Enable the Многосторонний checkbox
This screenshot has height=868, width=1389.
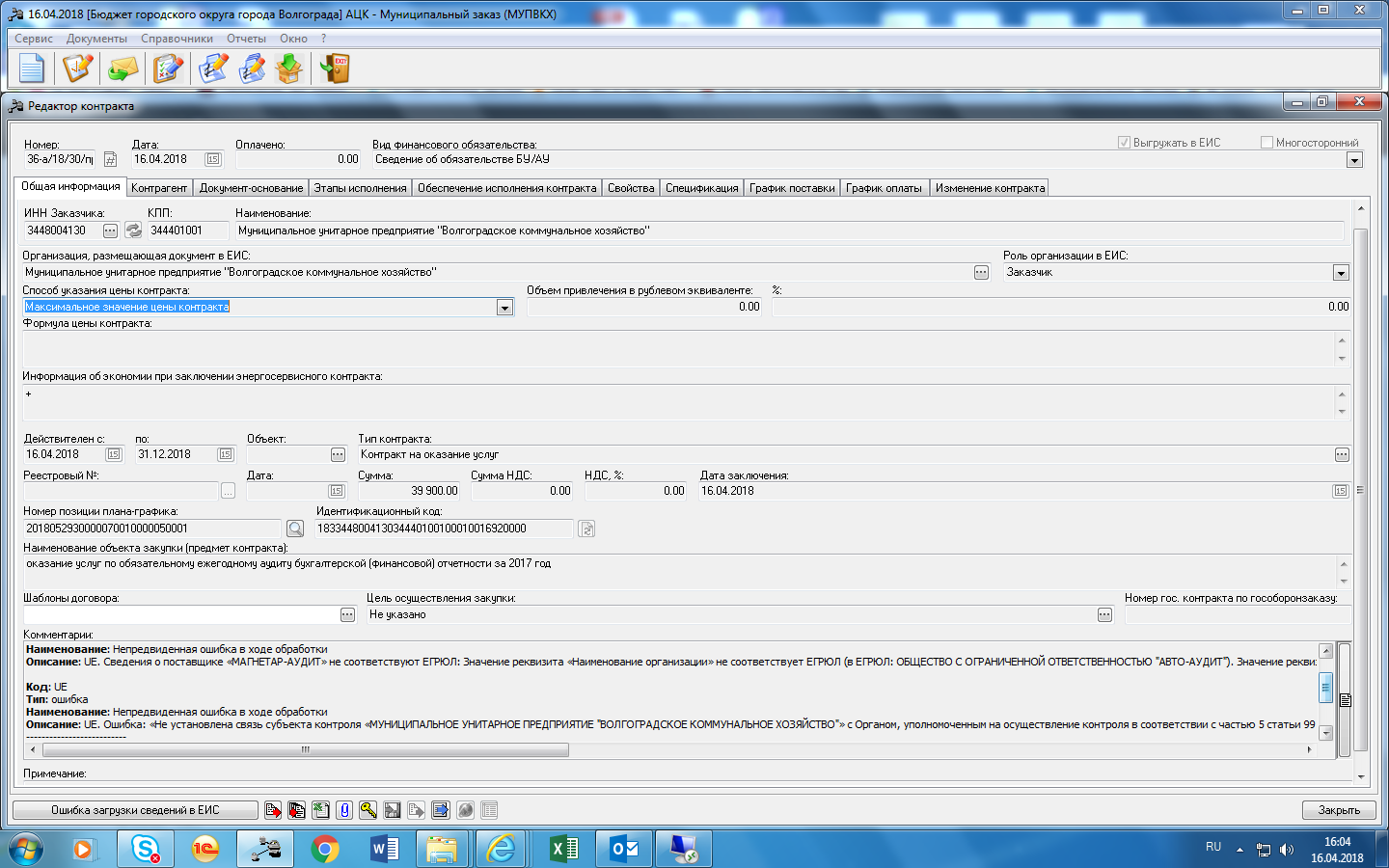click(1266, 143)
